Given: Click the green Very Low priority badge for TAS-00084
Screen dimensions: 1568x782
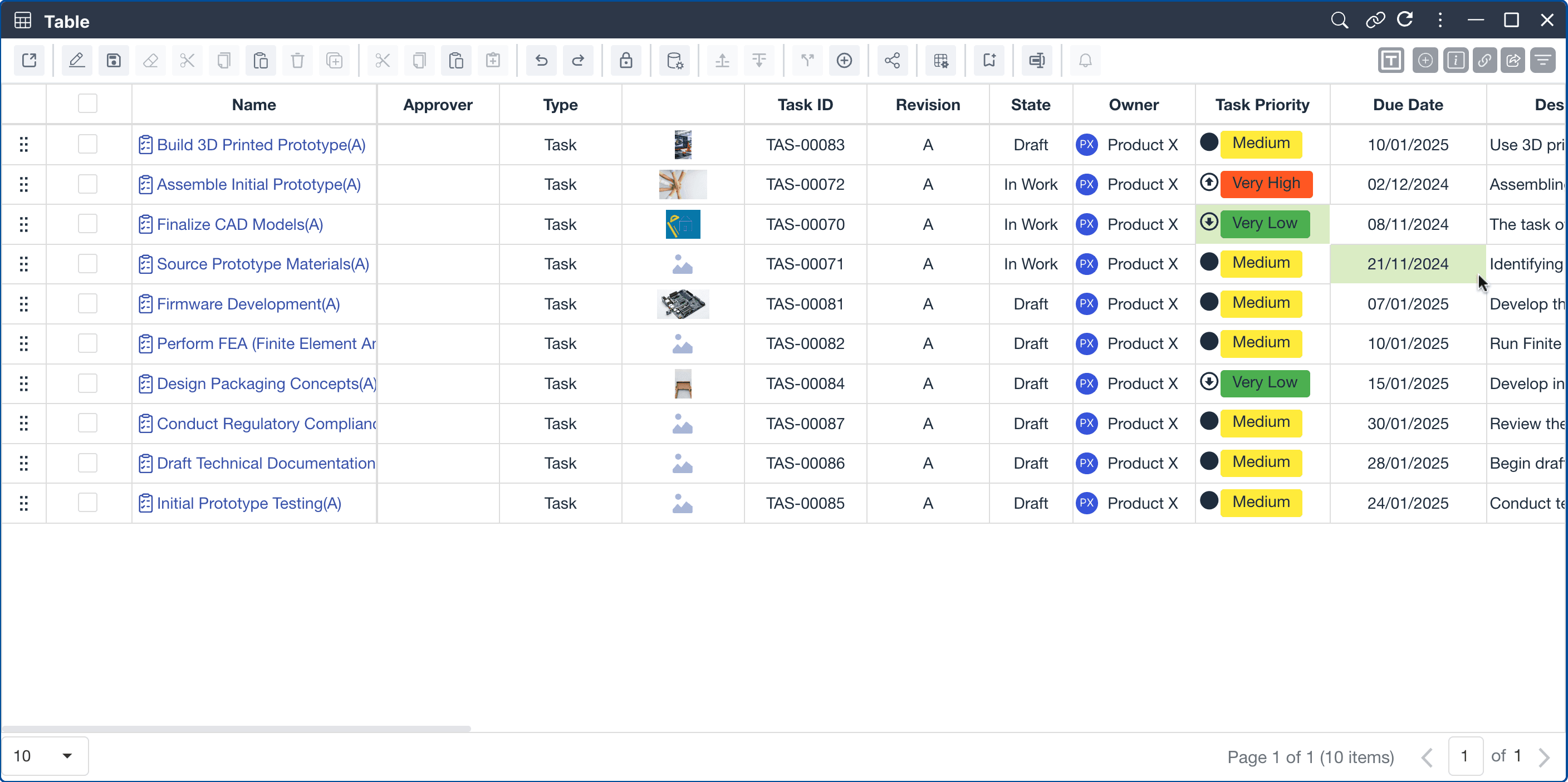Looking at the screenshot, I should (1265, 383).
